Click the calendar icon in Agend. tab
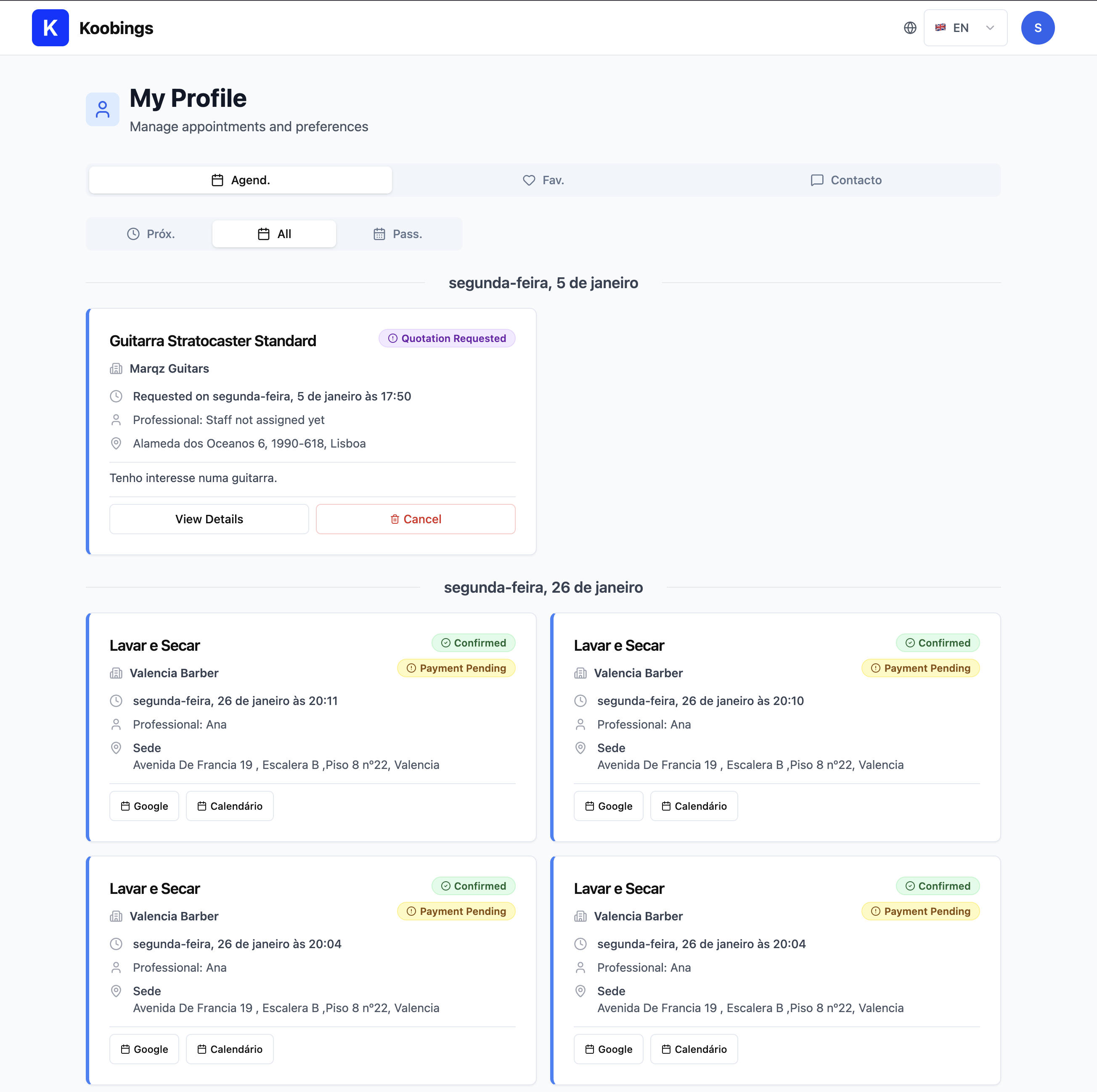This screenshot has width=1097, height=1092. [x=217, y=180]
